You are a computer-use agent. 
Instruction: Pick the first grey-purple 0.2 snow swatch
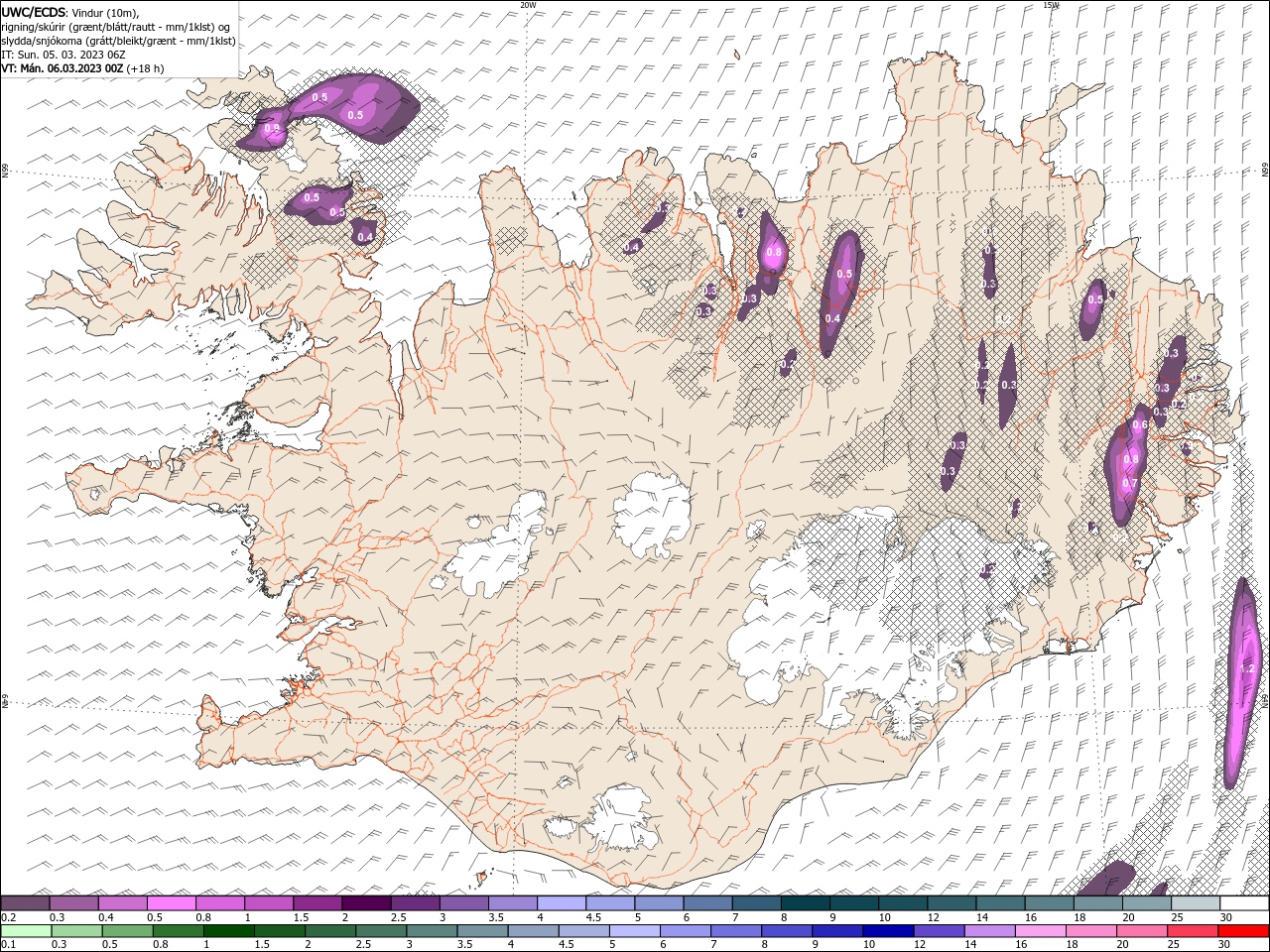(26, 903)
